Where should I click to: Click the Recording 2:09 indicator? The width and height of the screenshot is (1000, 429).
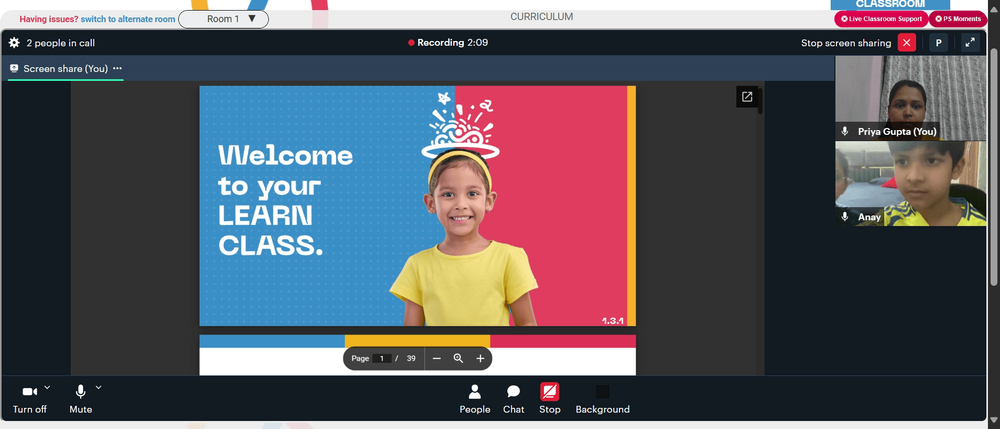tap(448, 43)
